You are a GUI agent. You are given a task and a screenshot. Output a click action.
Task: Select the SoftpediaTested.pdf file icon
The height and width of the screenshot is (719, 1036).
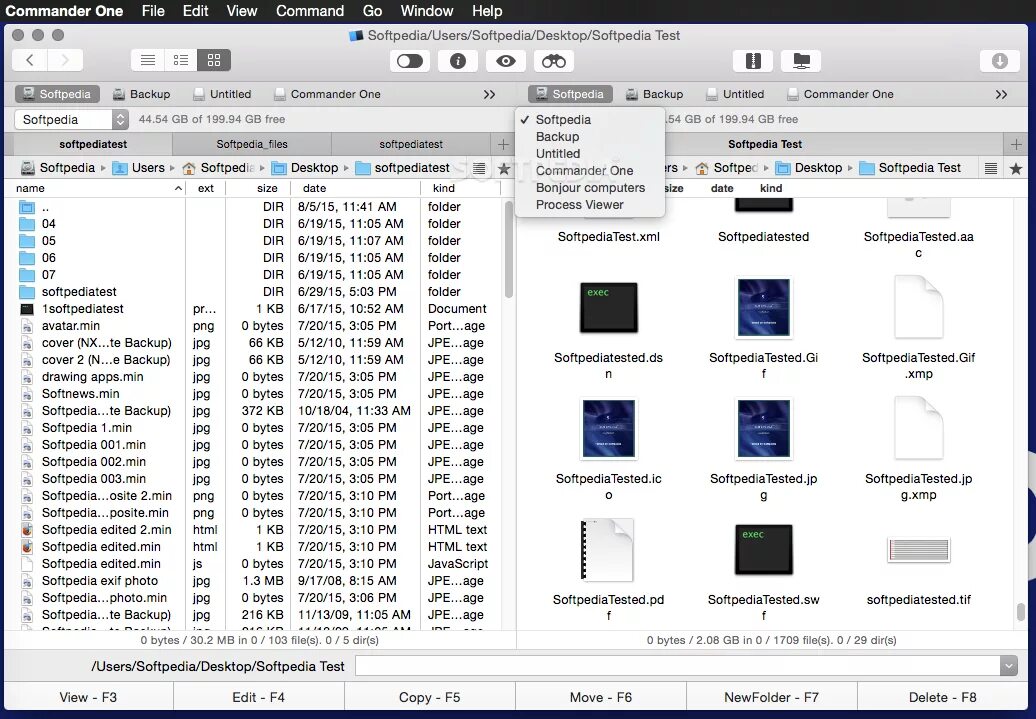click(x=607, y=550)
